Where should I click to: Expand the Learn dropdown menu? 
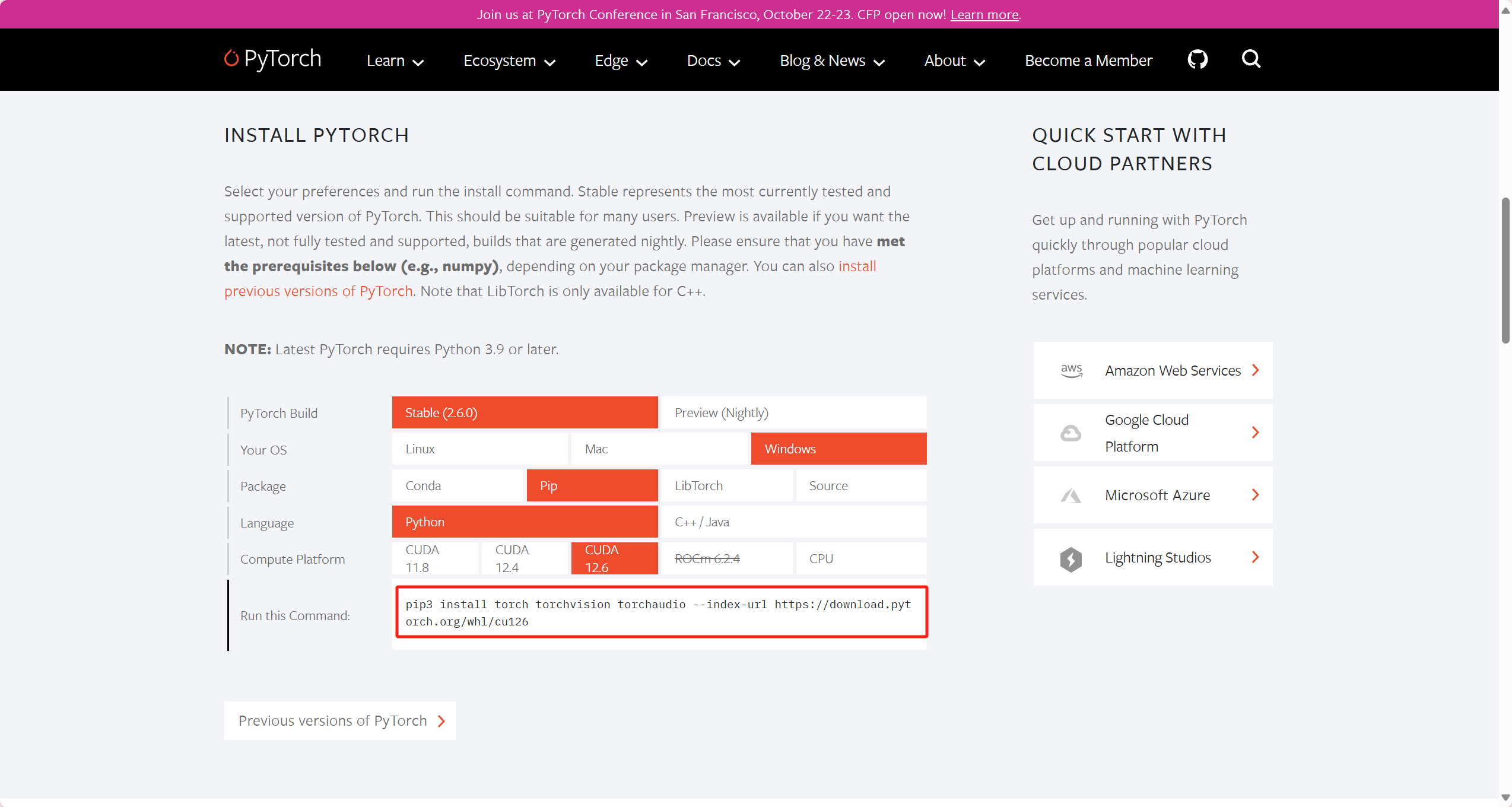pos(395,61)
